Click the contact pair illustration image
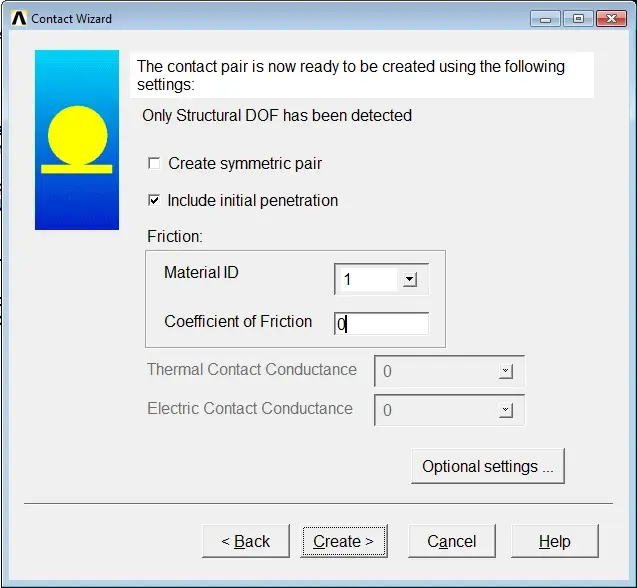Viewport: 637px width, 588px height. click(77, 140)
